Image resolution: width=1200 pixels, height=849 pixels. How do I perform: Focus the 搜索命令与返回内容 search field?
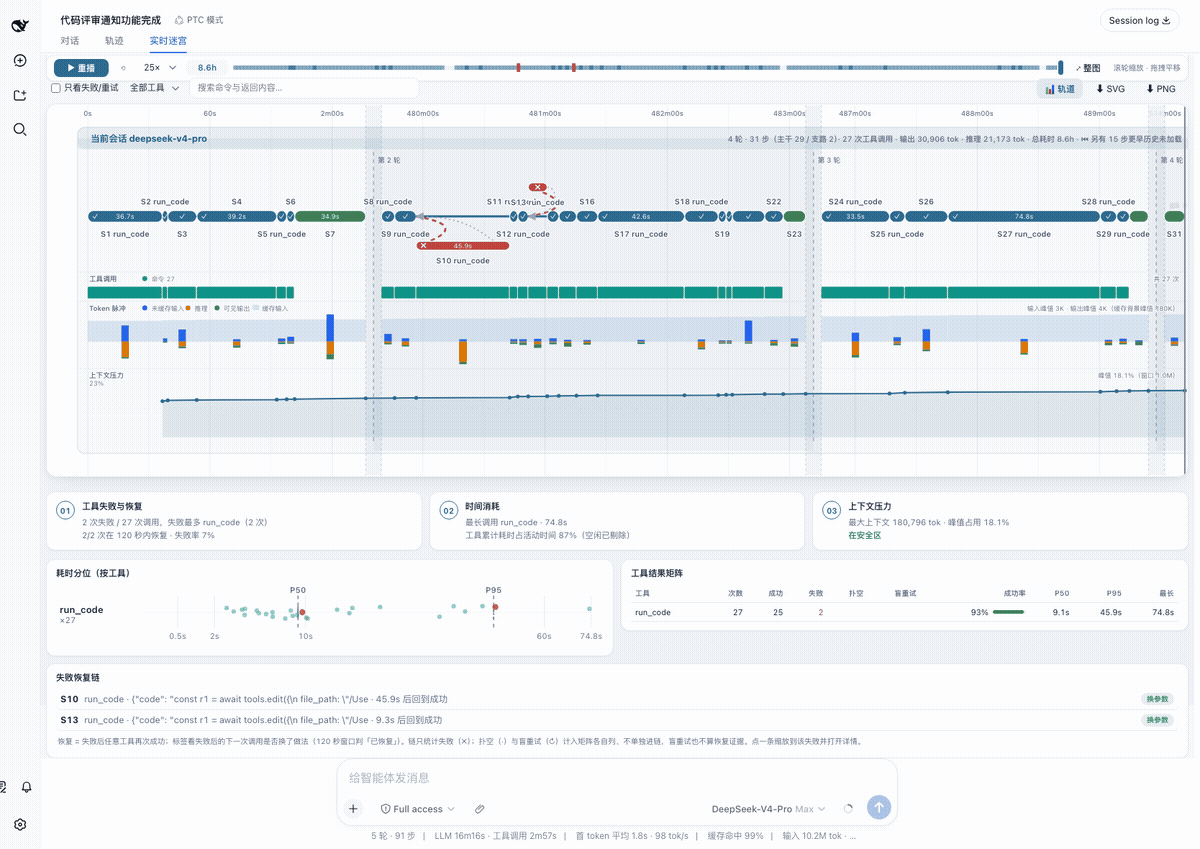[x=304, y=88]
